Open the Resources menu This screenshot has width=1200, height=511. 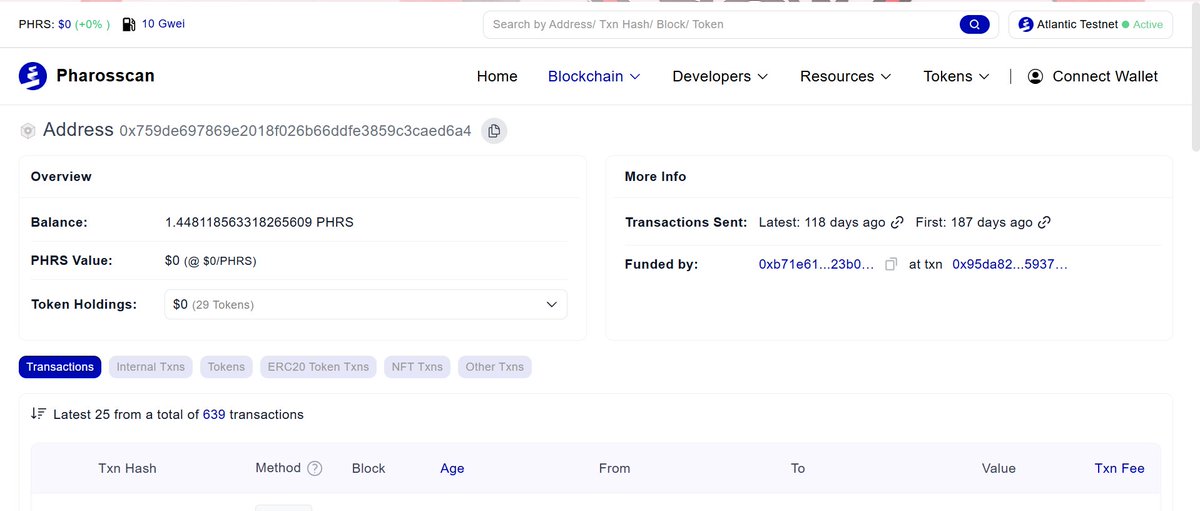846,76
